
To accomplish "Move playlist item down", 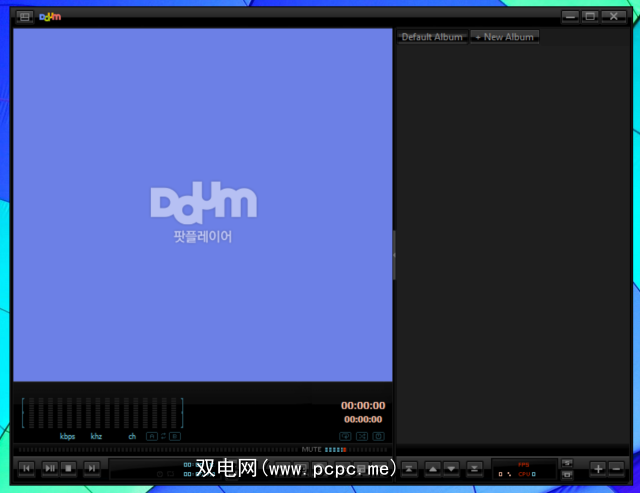I will 451,469.
